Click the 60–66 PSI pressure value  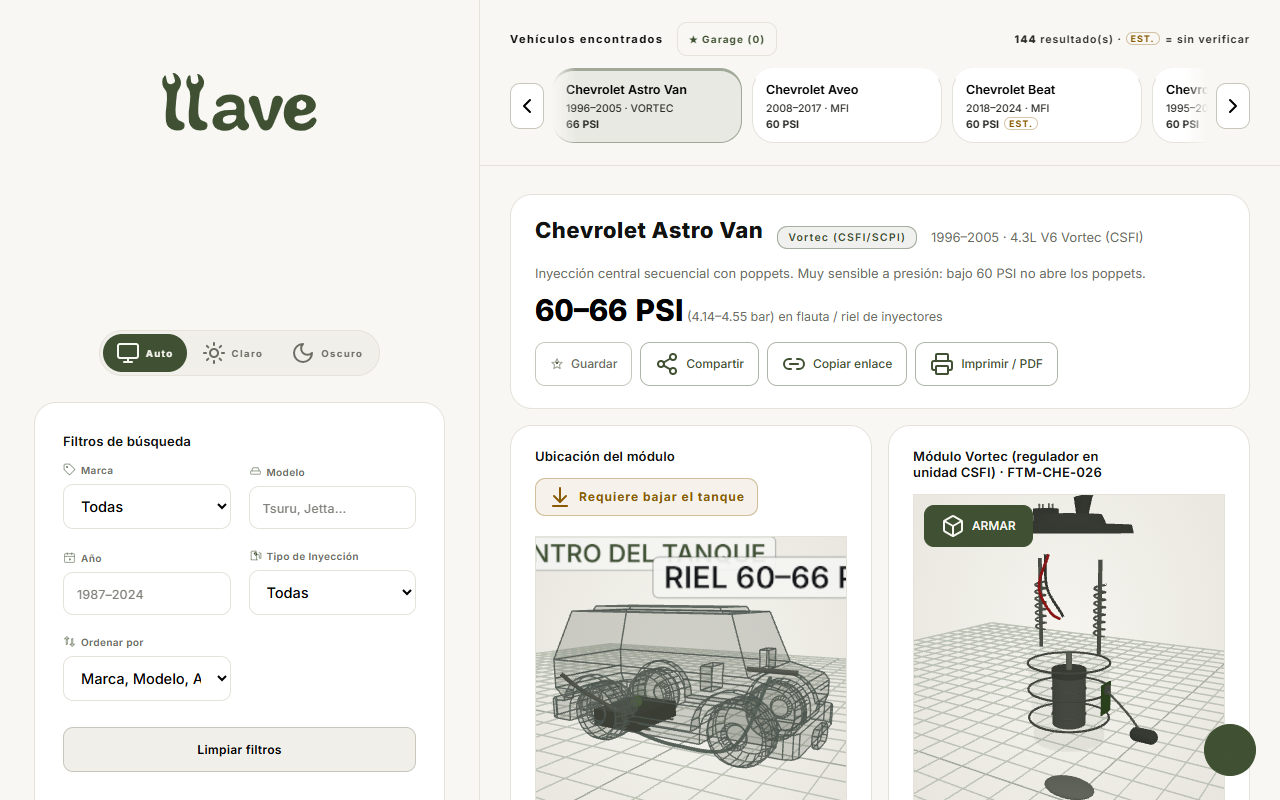(x=609, y=310)
